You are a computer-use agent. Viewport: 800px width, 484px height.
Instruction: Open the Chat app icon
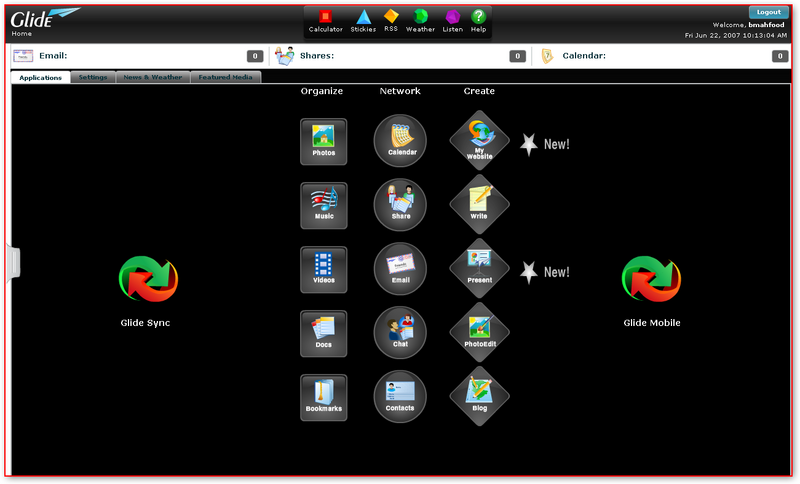pyautogui.click(x=400, y=333)
